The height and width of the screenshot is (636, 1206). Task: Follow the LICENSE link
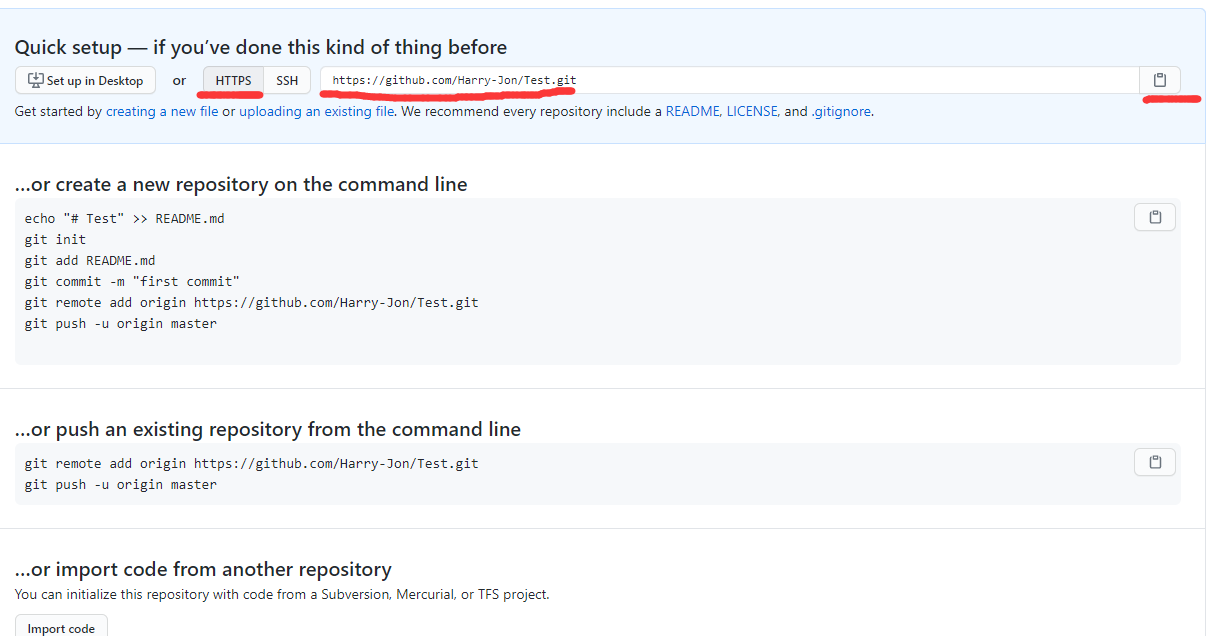coord(752,112)
